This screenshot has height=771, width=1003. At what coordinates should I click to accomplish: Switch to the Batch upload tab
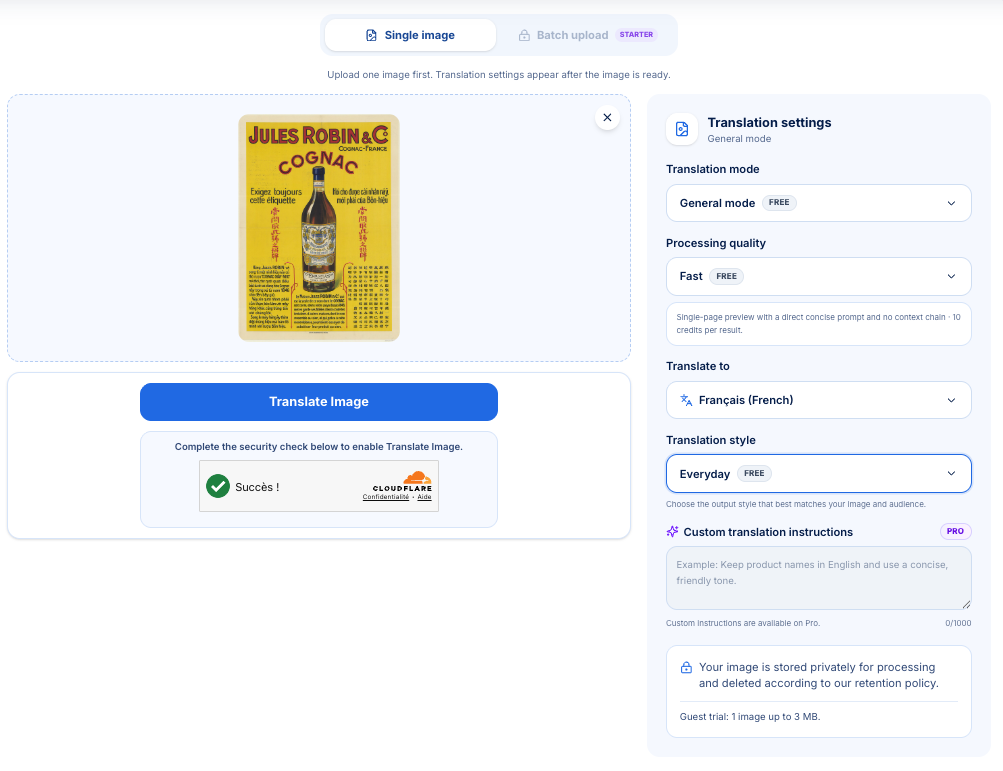[585, 35]
